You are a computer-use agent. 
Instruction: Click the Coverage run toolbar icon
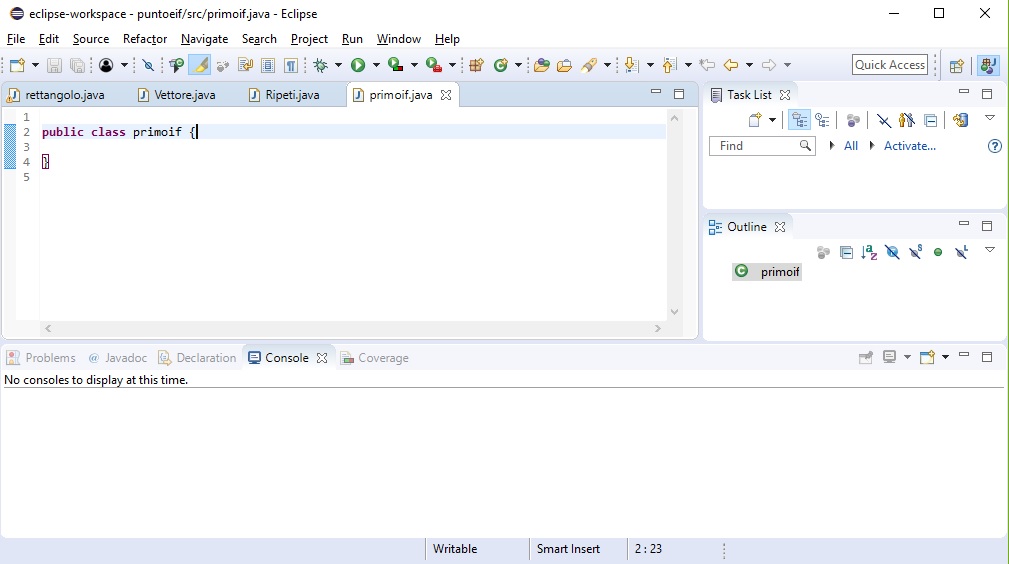point(396,65)
